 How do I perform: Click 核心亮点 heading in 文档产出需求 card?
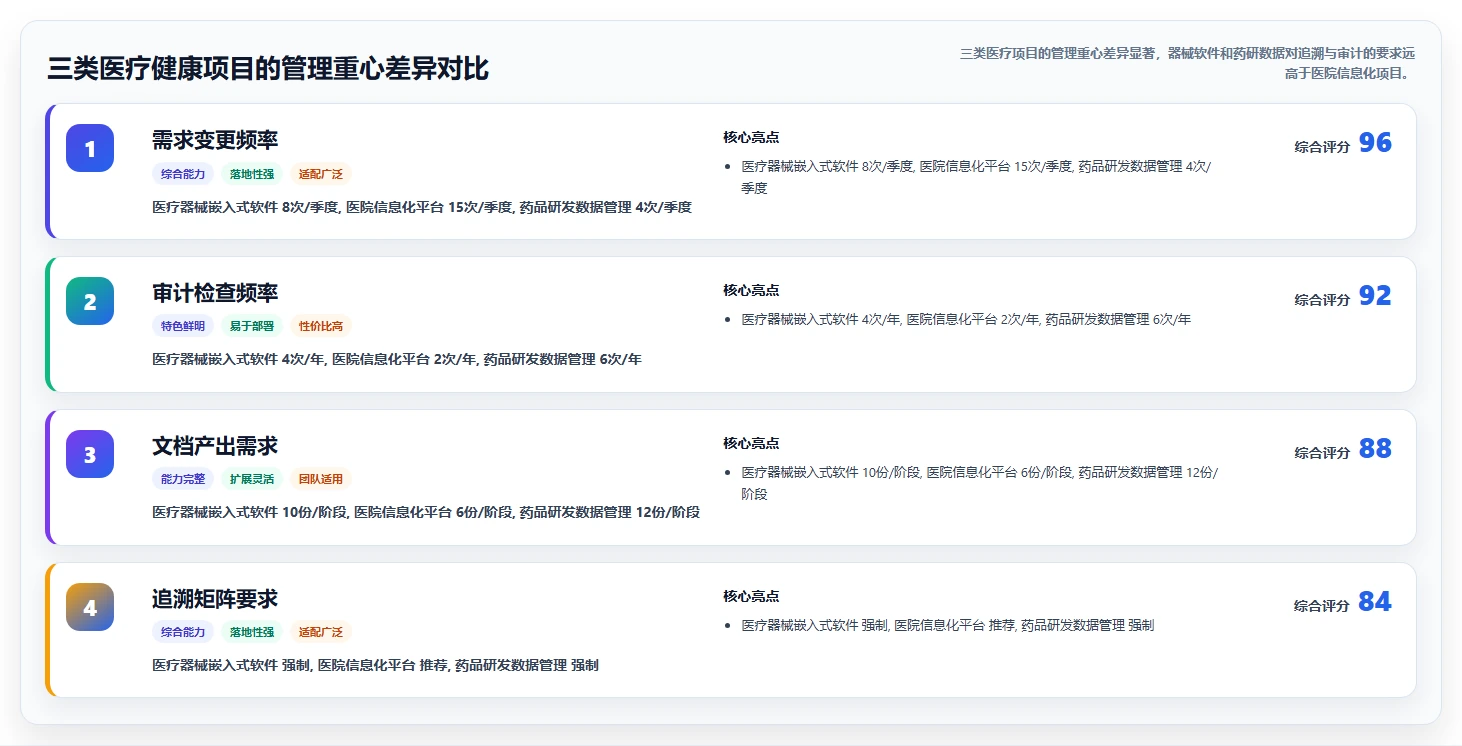pyautogui.click(x=751, y=443)
